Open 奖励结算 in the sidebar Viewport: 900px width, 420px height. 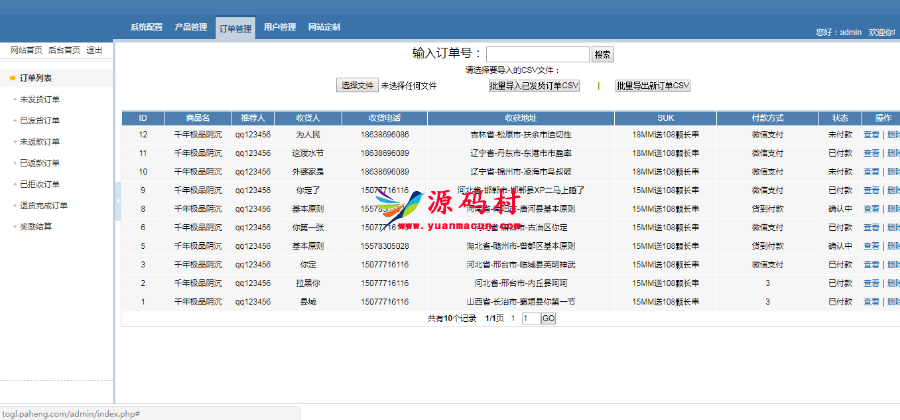(36, 227)
